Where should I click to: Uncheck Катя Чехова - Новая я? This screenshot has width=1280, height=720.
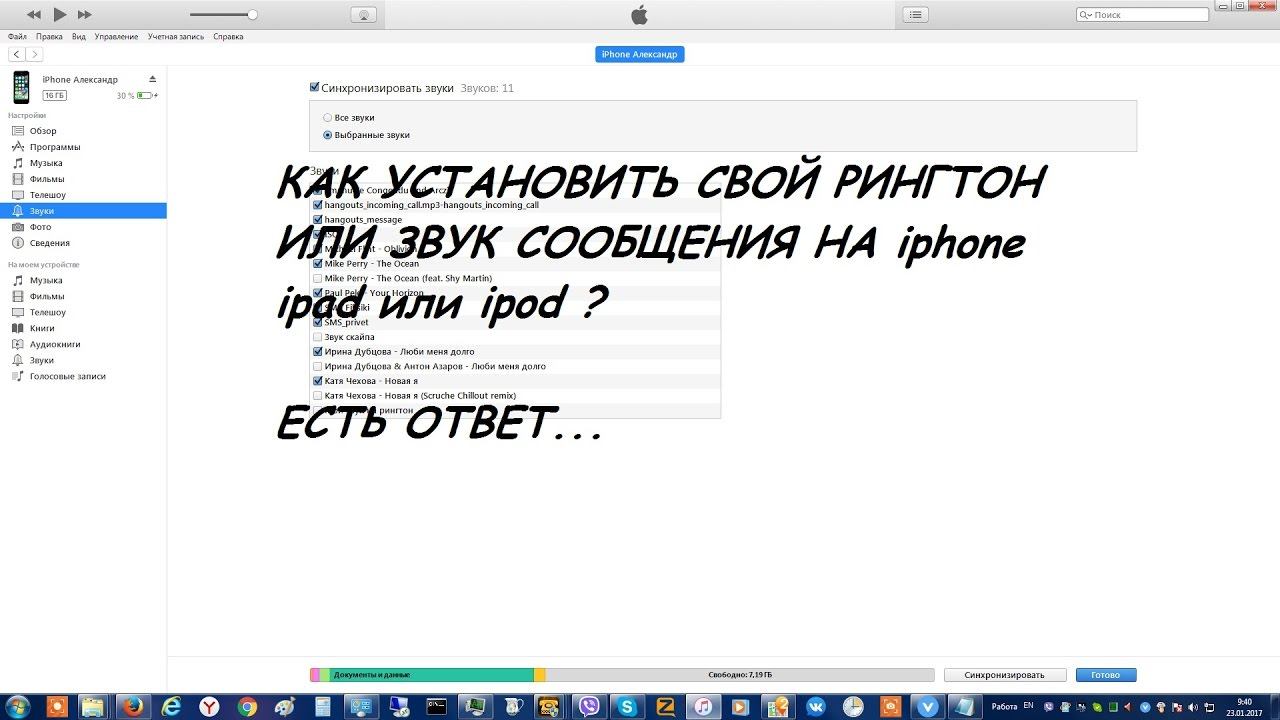[318, 381]
